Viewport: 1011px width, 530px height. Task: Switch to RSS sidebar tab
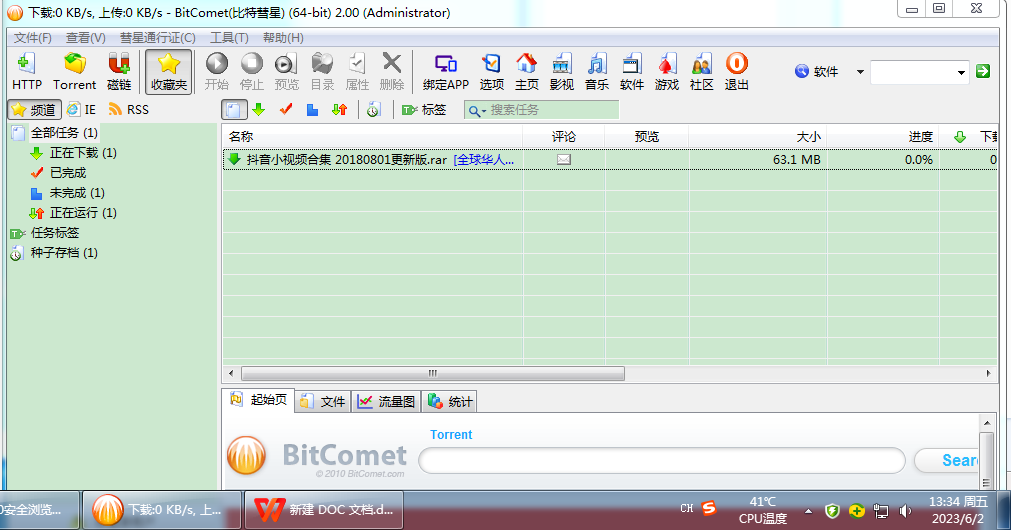point(129,110)
